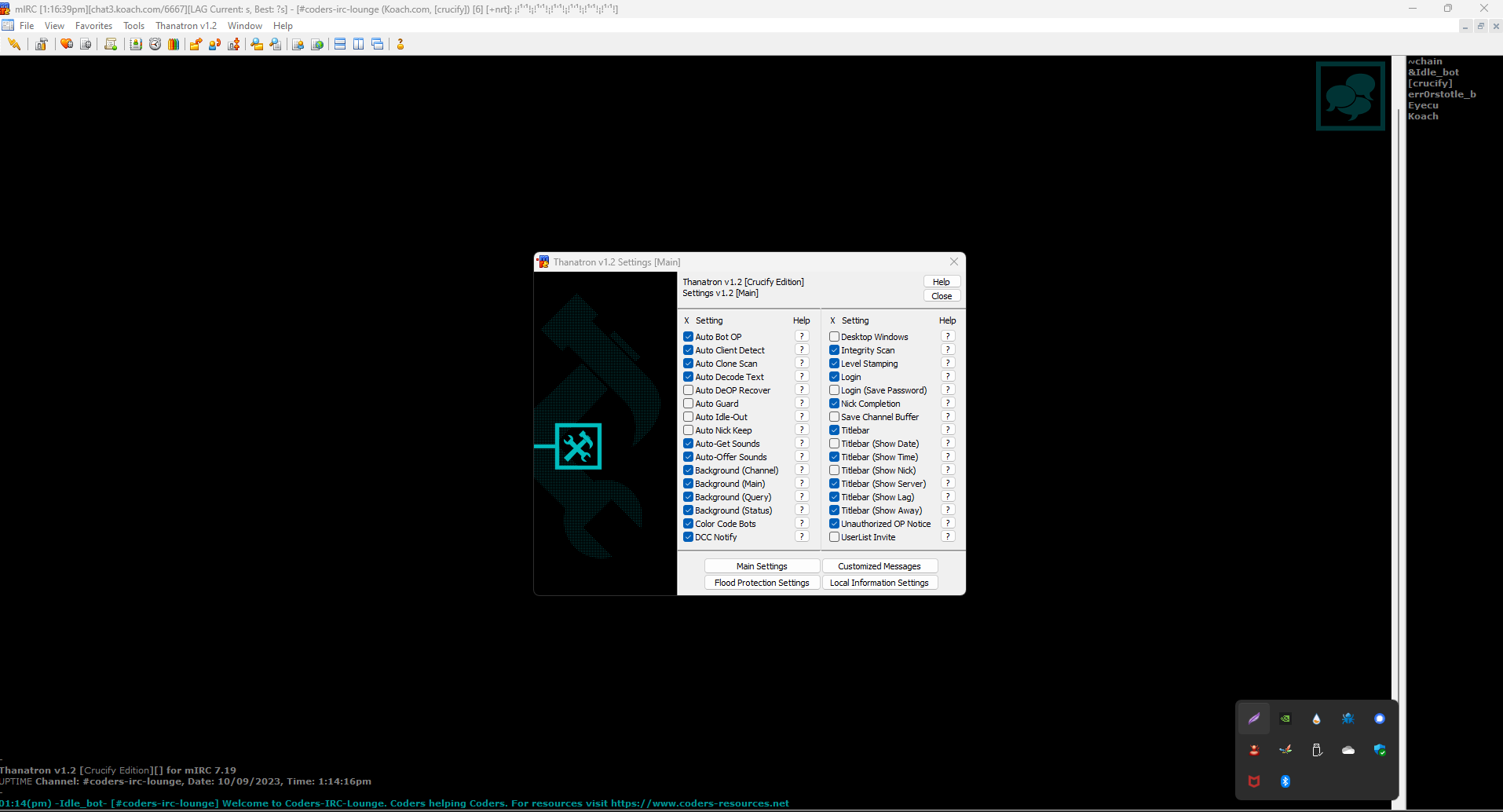Click the DCC Send file icon
The image size is (1503, 812).
[196, 44]
